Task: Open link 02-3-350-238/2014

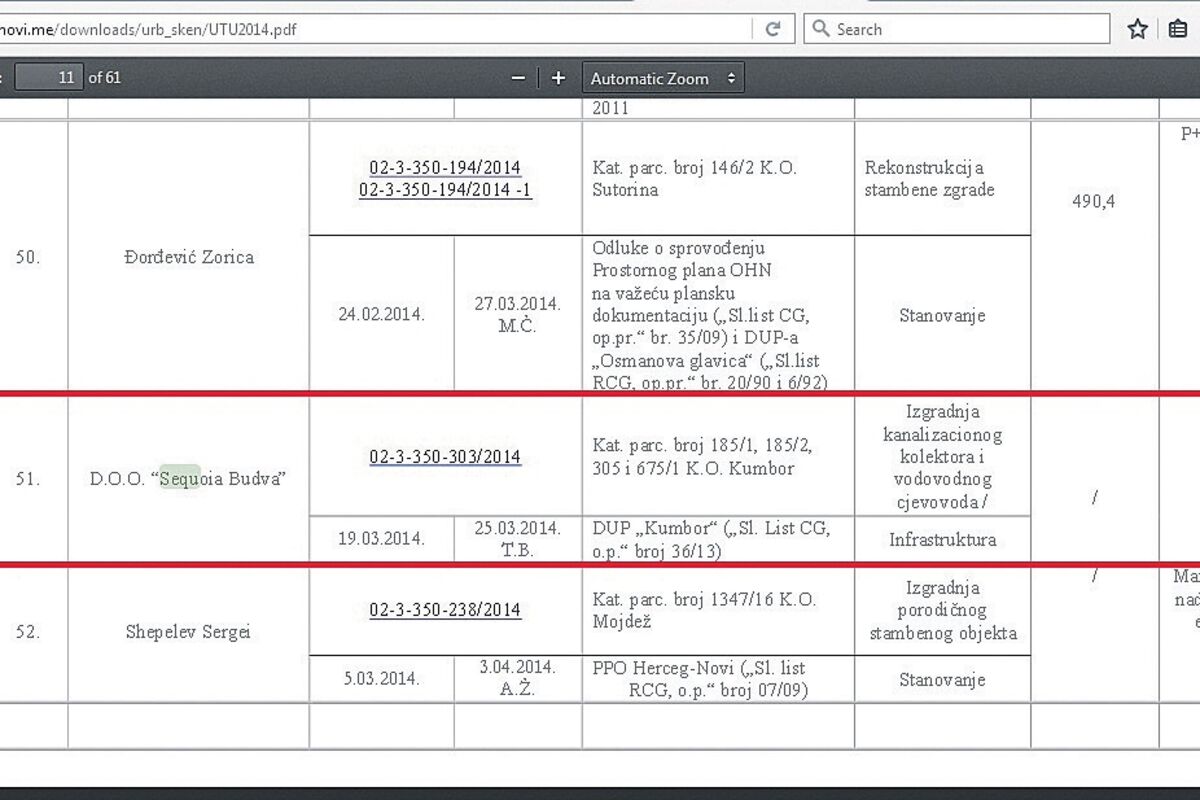Action: [445, 610]
